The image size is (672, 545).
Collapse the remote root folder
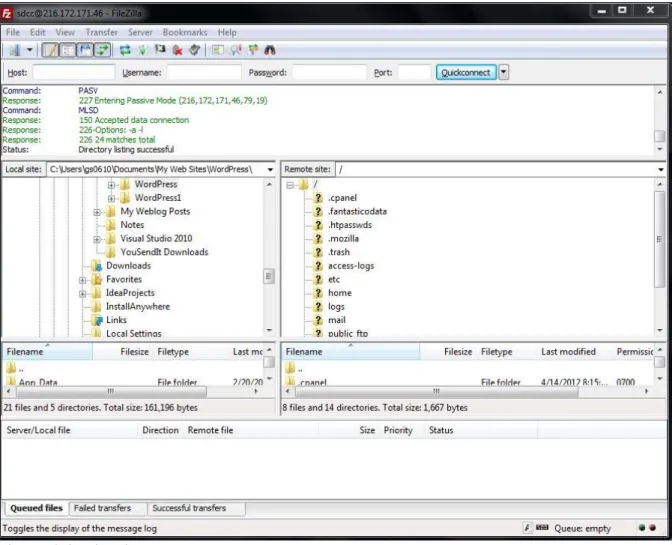tap(290, 185)
